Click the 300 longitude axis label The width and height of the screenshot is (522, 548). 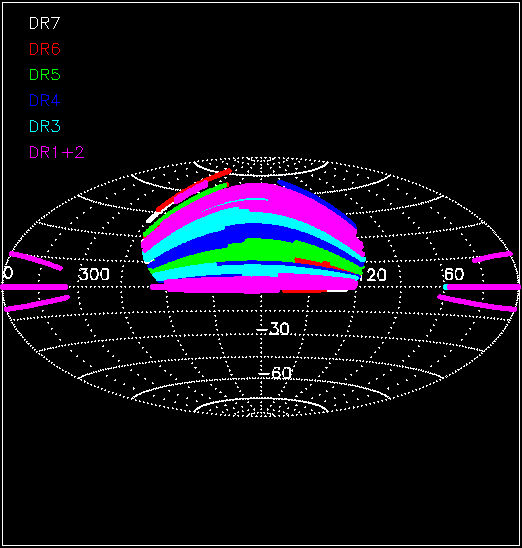pyautogui.click(x=94, y=275)
